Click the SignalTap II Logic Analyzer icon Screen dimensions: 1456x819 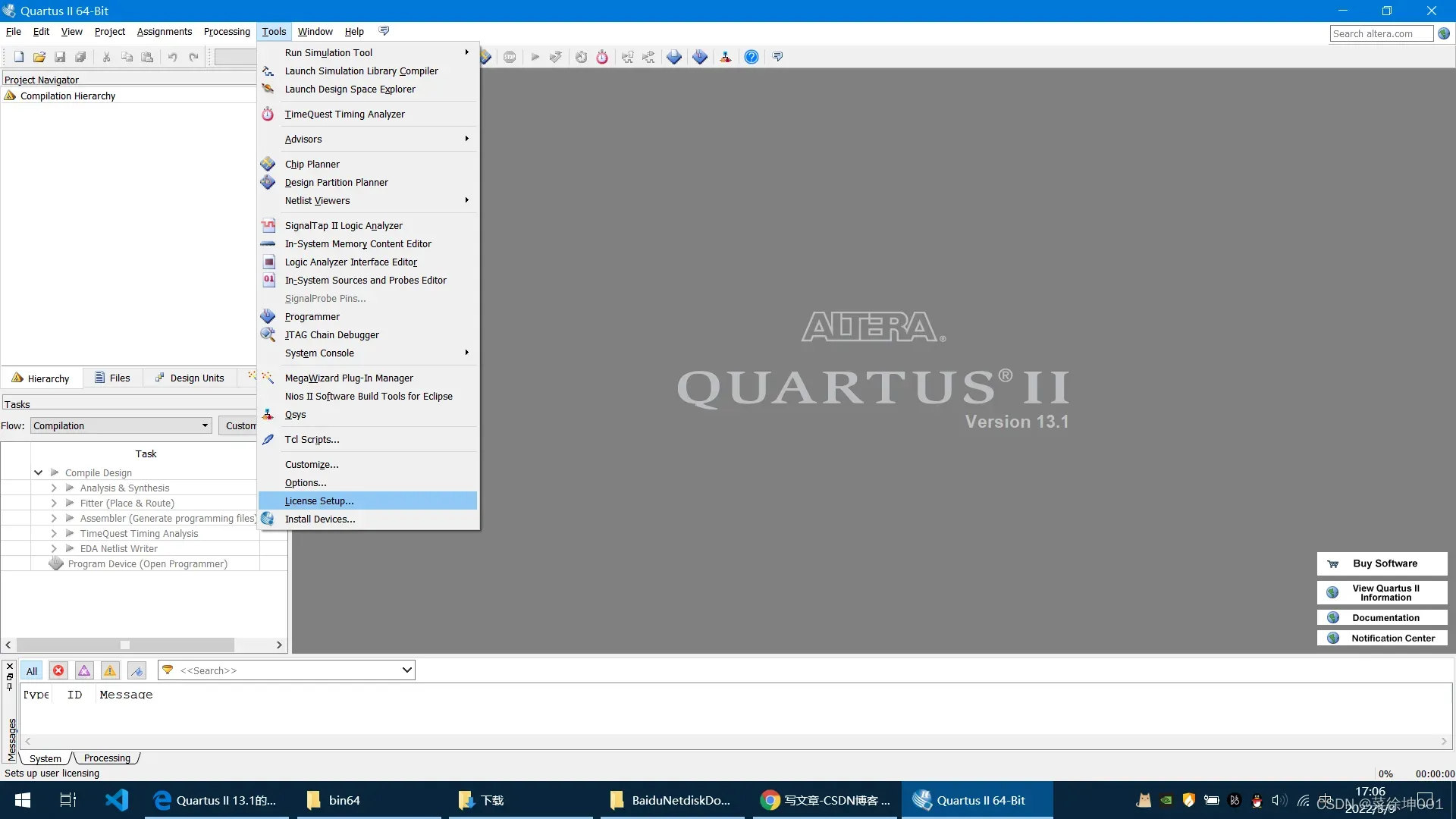click(x=268, y=225)
